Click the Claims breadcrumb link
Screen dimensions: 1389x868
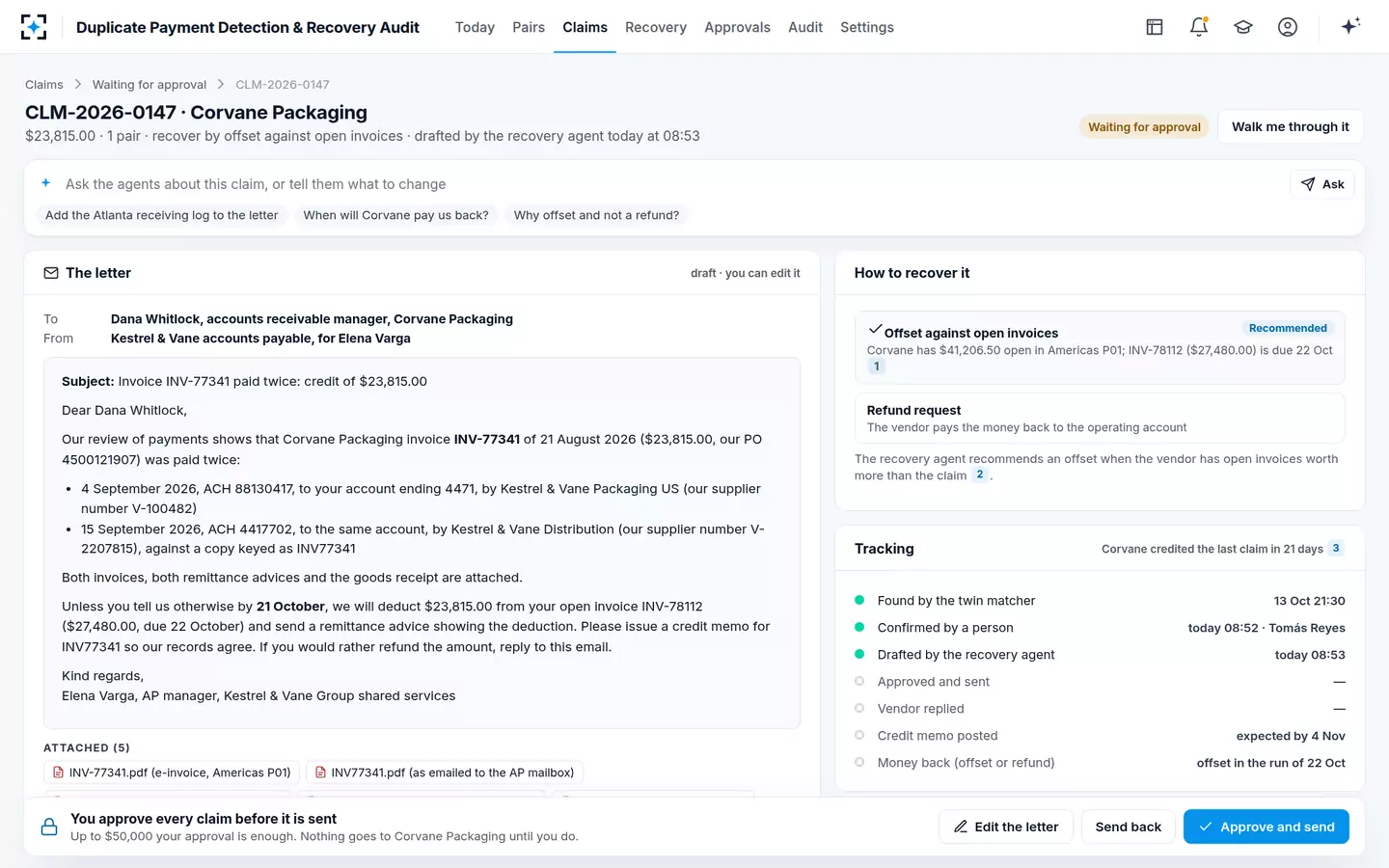point(44,85)
